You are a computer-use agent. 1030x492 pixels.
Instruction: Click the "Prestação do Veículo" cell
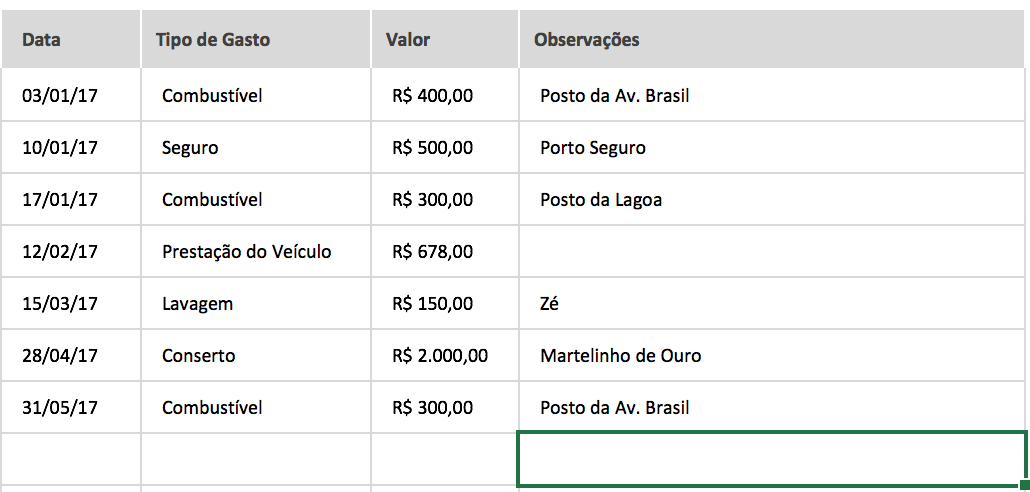tap(247, 252)
